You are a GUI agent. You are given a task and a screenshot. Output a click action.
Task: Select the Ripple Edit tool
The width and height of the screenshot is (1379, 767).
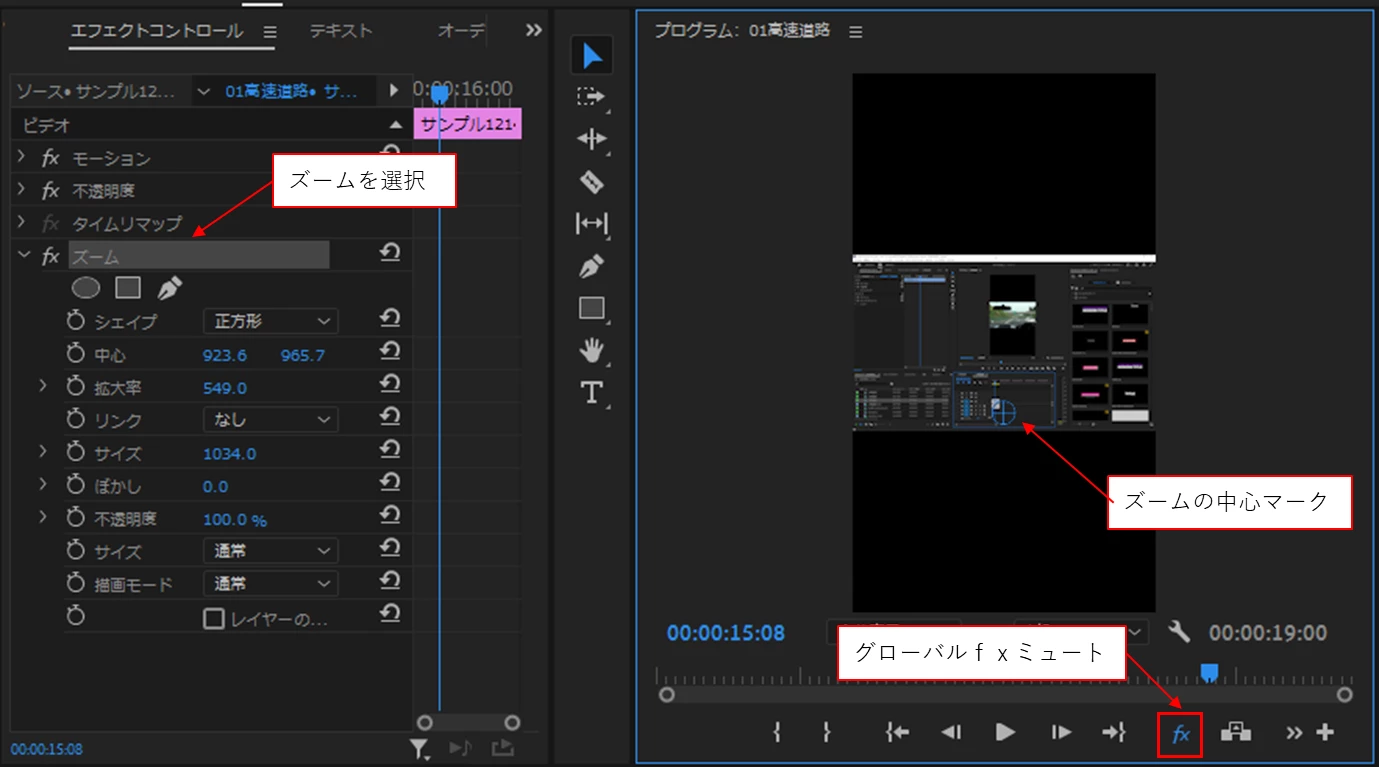pos(592,139)
